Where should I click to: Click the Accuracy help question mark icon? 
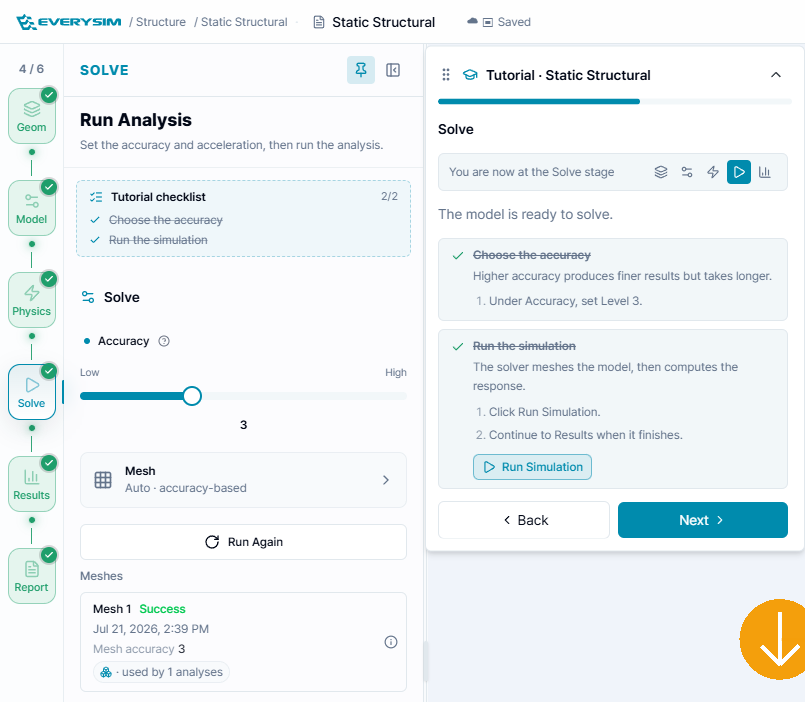point(164,341)
